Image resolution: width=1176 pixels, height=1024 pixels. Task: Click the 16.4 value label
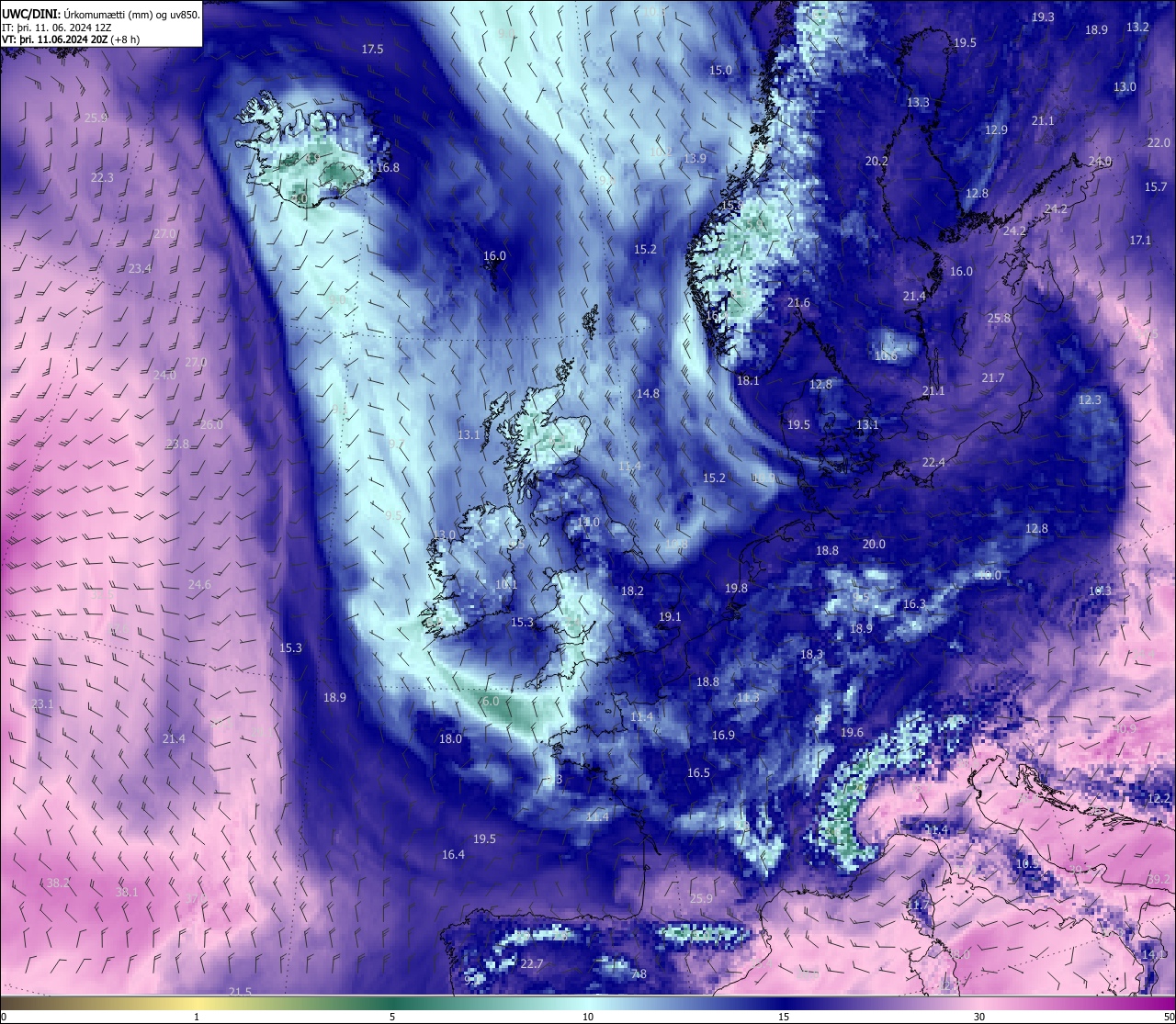tap(453, 855)
